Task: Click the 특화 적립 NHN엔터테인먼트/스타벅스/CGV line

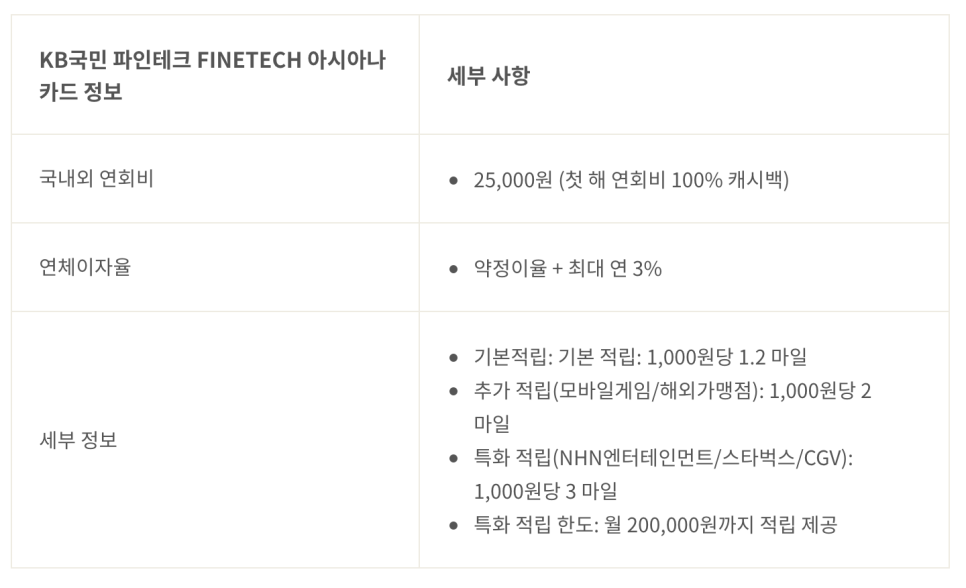Action: [x=663, y=458]
